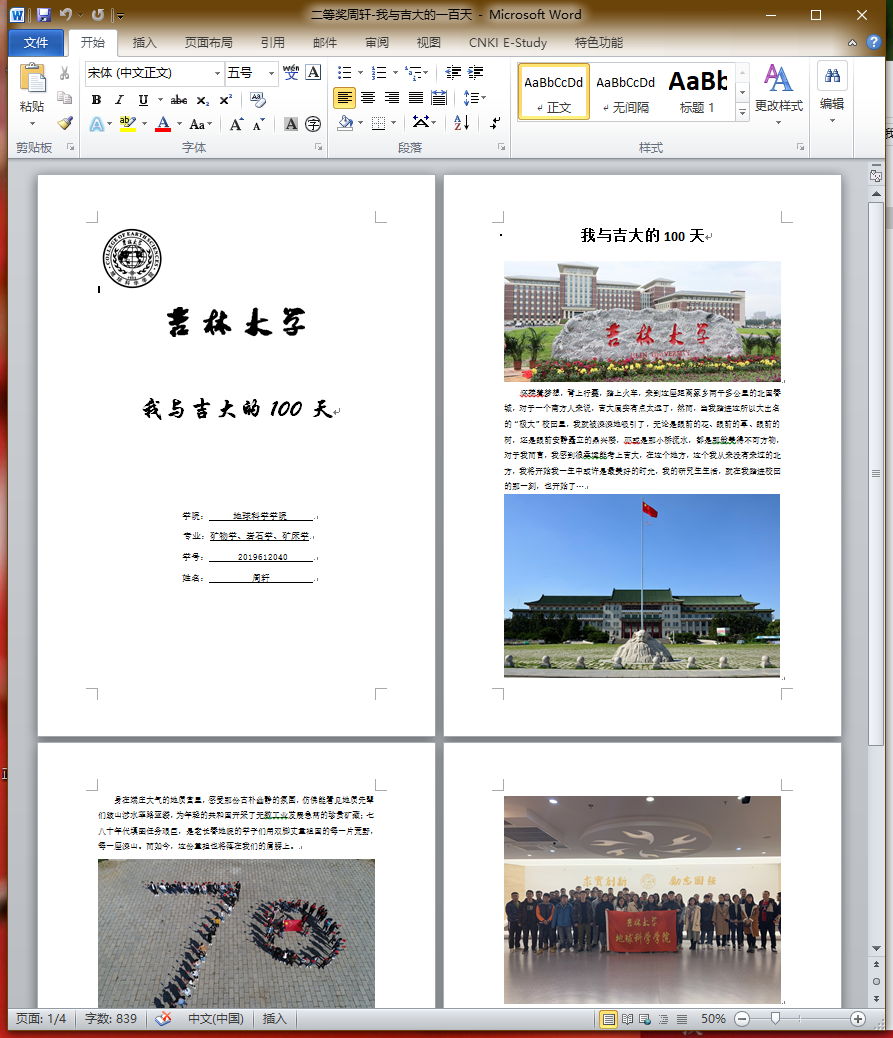Click the 编辑 button
The image size is (893, 1038).
coord(832,93)
